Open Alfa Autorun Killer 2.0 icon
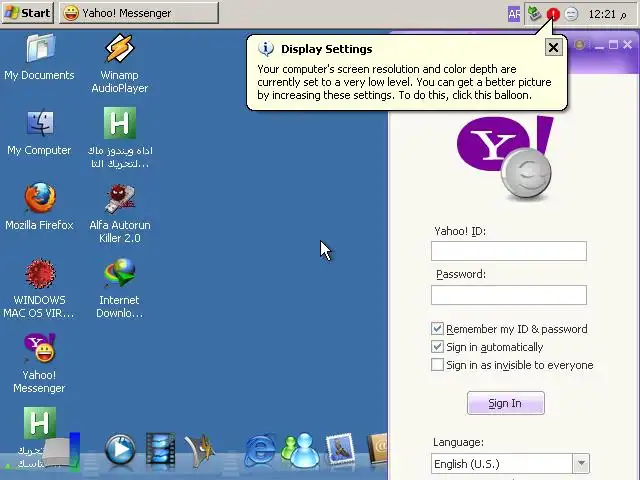 120,213
